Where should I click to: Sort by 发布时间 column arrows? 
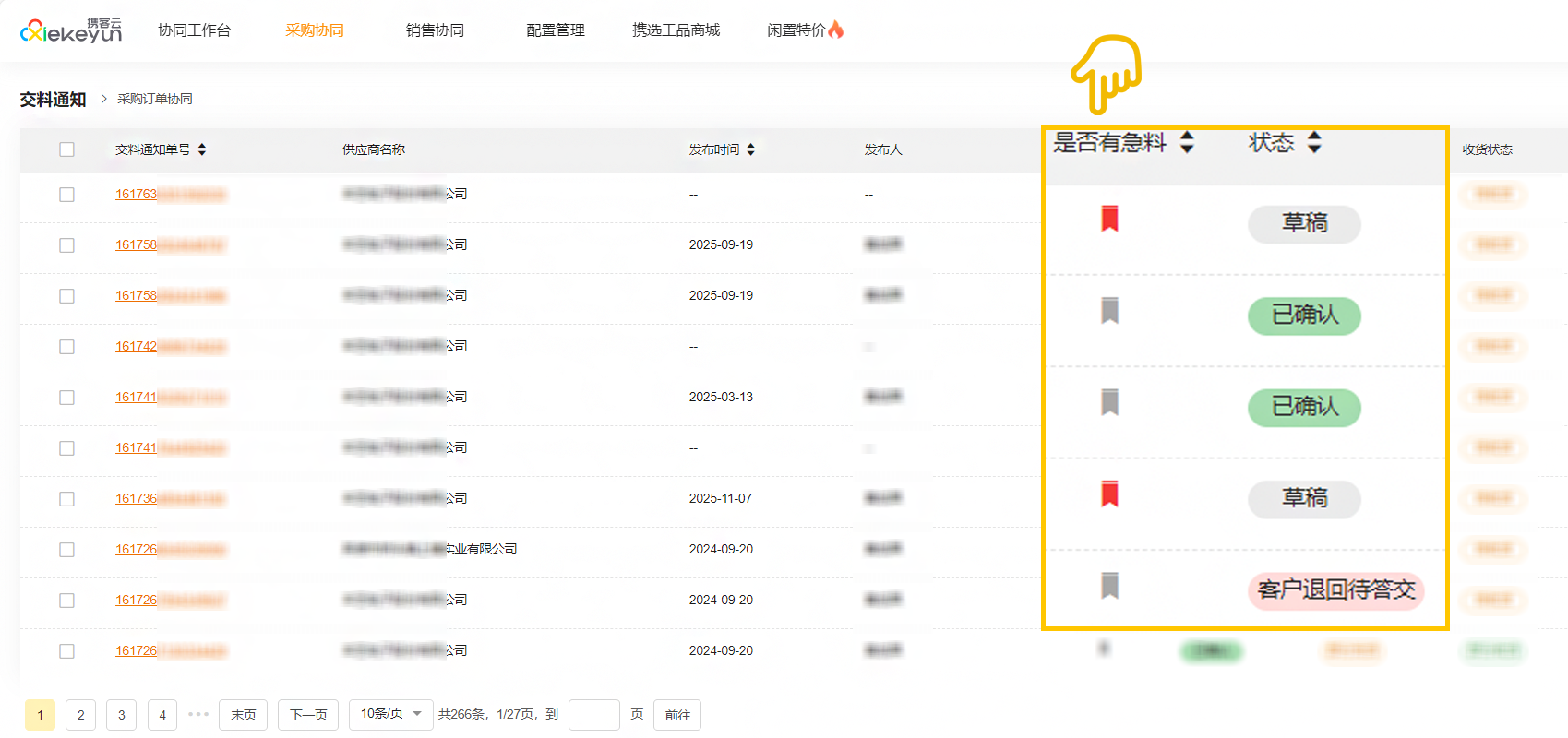pos(750,149)
